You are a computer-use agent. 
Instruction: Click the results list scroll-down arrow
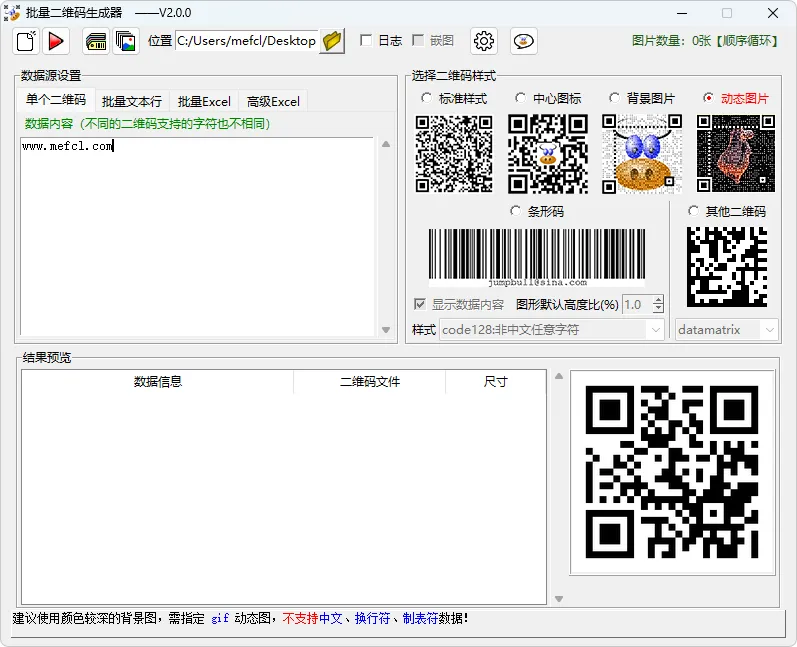coord(559,599)
